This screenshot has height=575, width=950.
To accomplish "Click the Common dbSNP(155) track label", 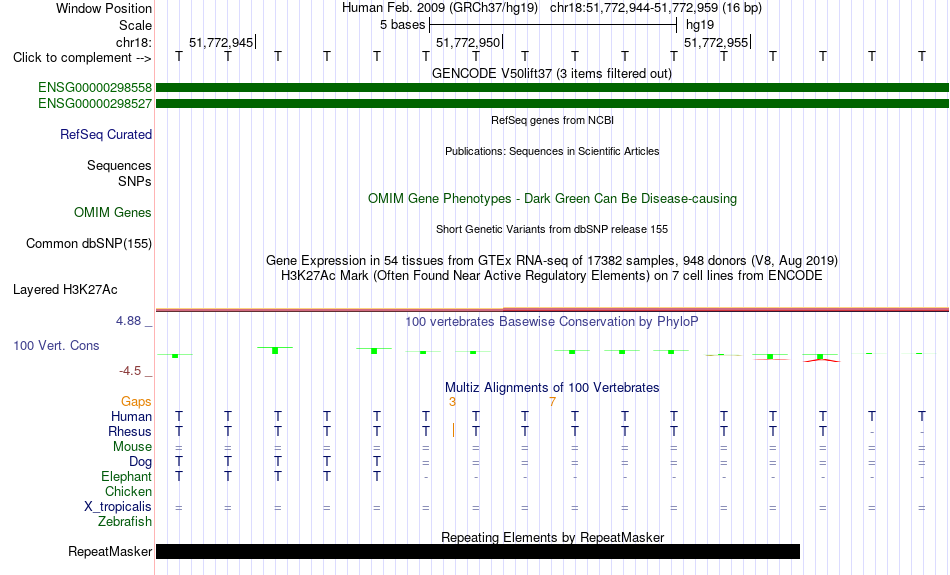I will click(x=89, y=244).
